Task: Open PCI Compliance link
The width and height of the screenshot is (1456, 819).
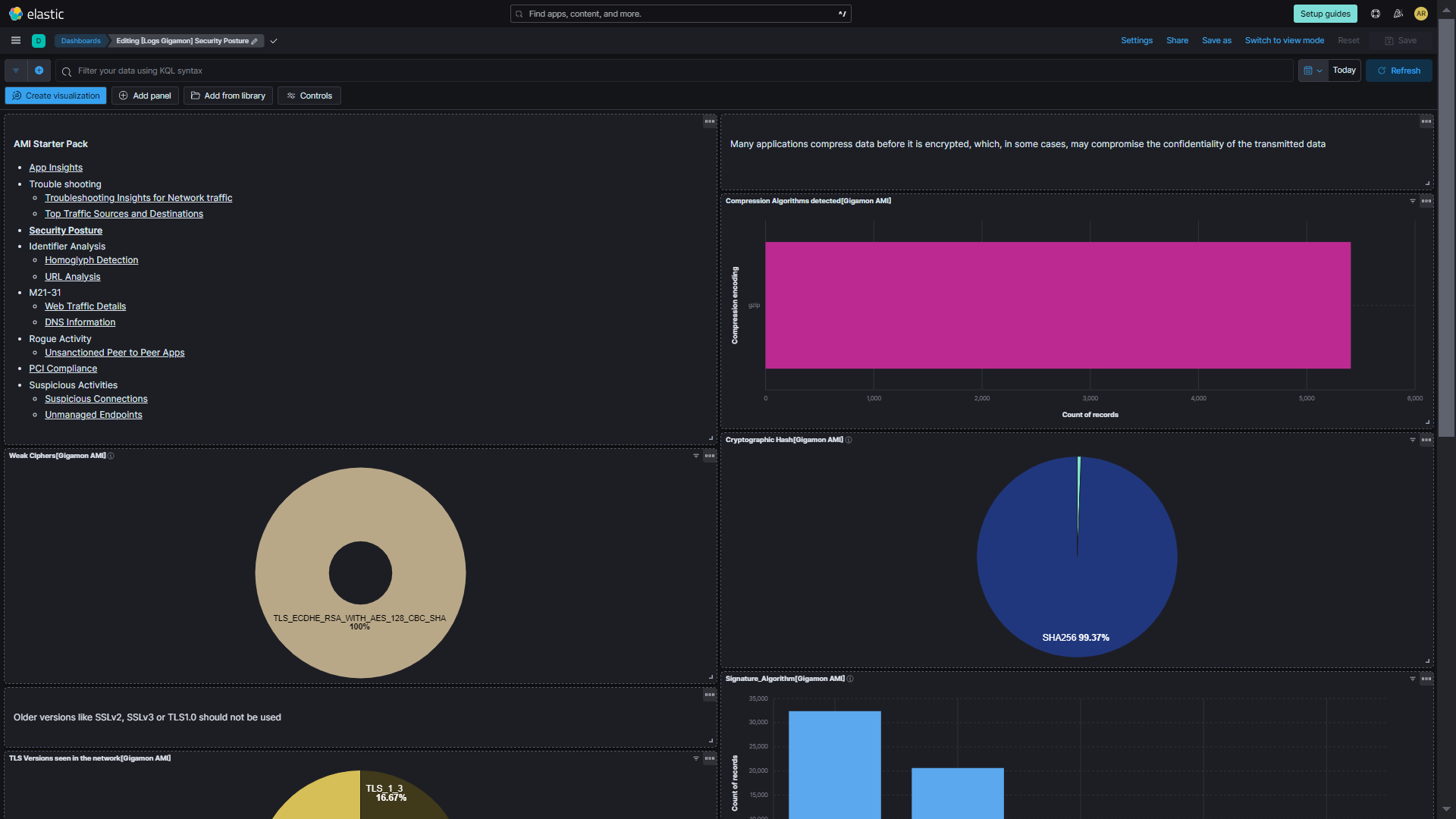Action: tap(63, 369)
